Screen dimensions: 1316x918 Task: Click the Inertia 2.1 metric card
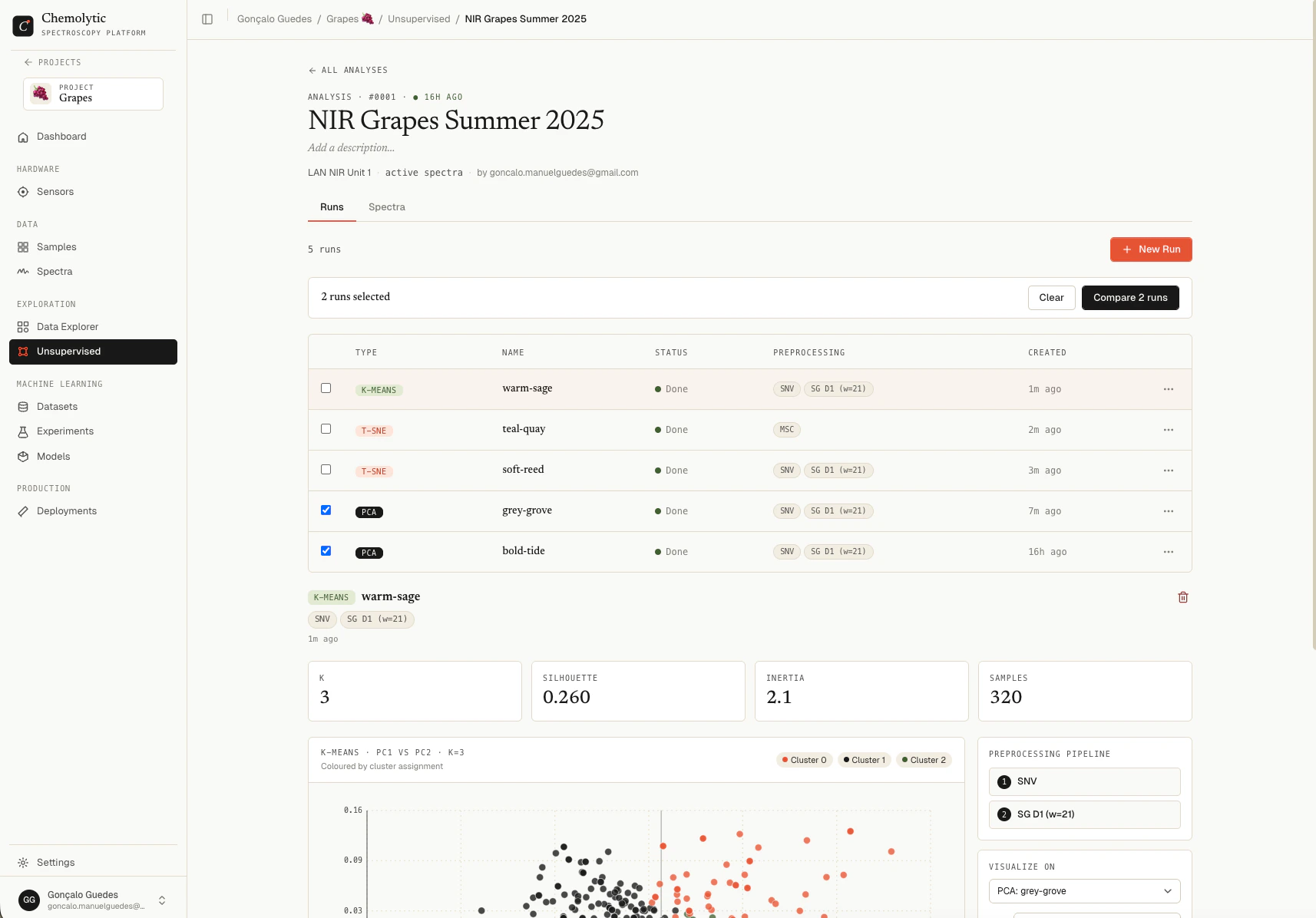861,691
